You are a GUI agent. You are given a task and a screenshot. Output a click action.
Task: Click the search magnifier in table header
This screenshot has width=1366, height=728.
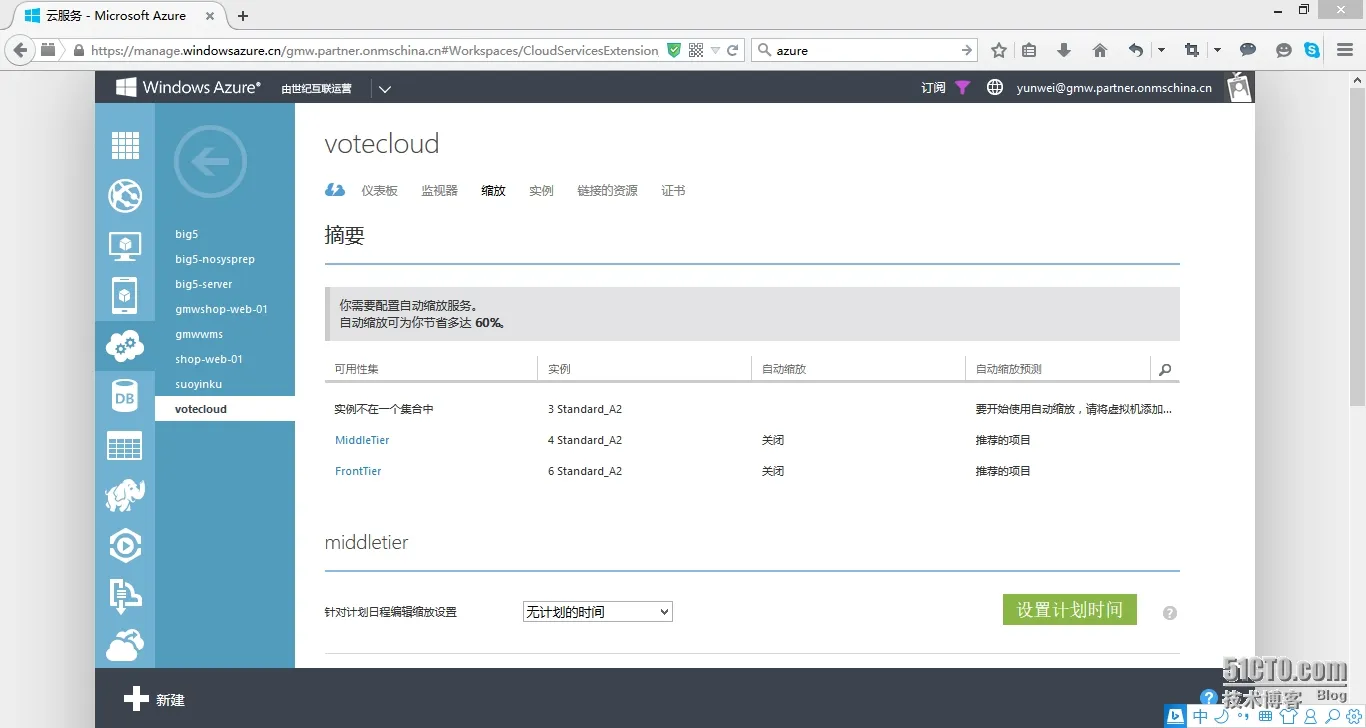[1165, 370]
